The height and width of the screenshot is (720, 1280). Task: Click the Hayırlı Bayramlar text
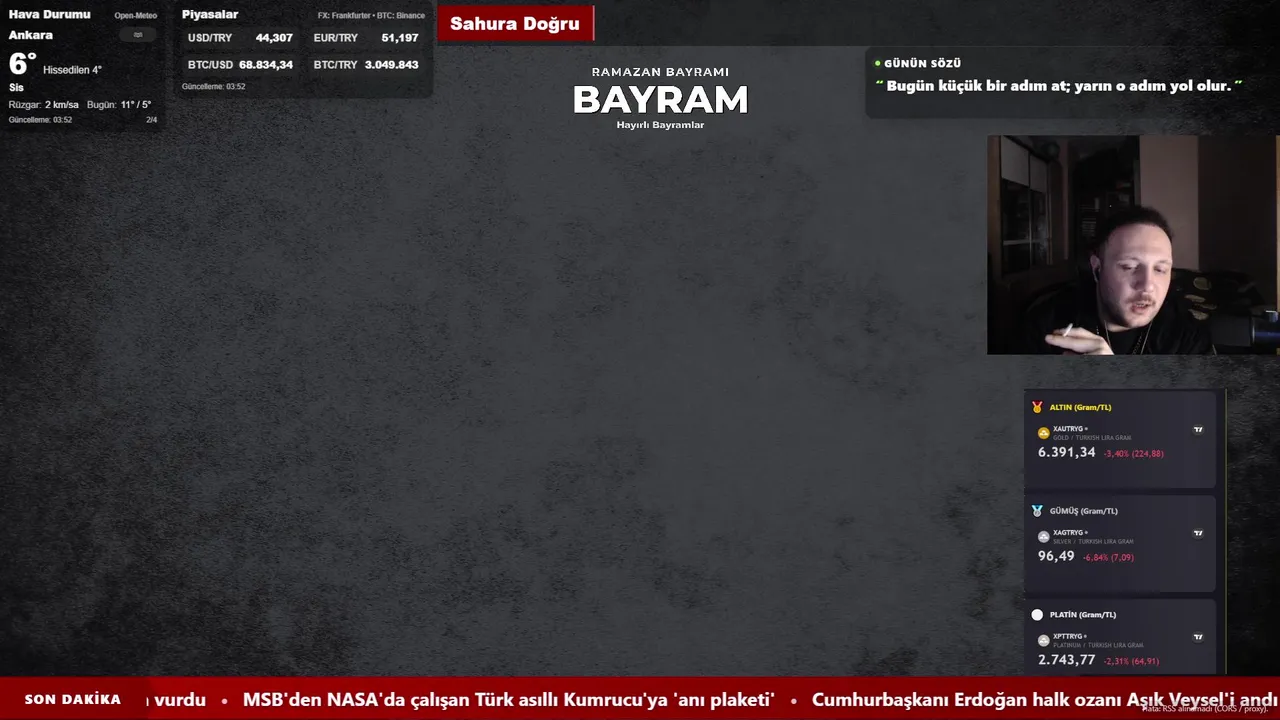click(x=660, y=125)
